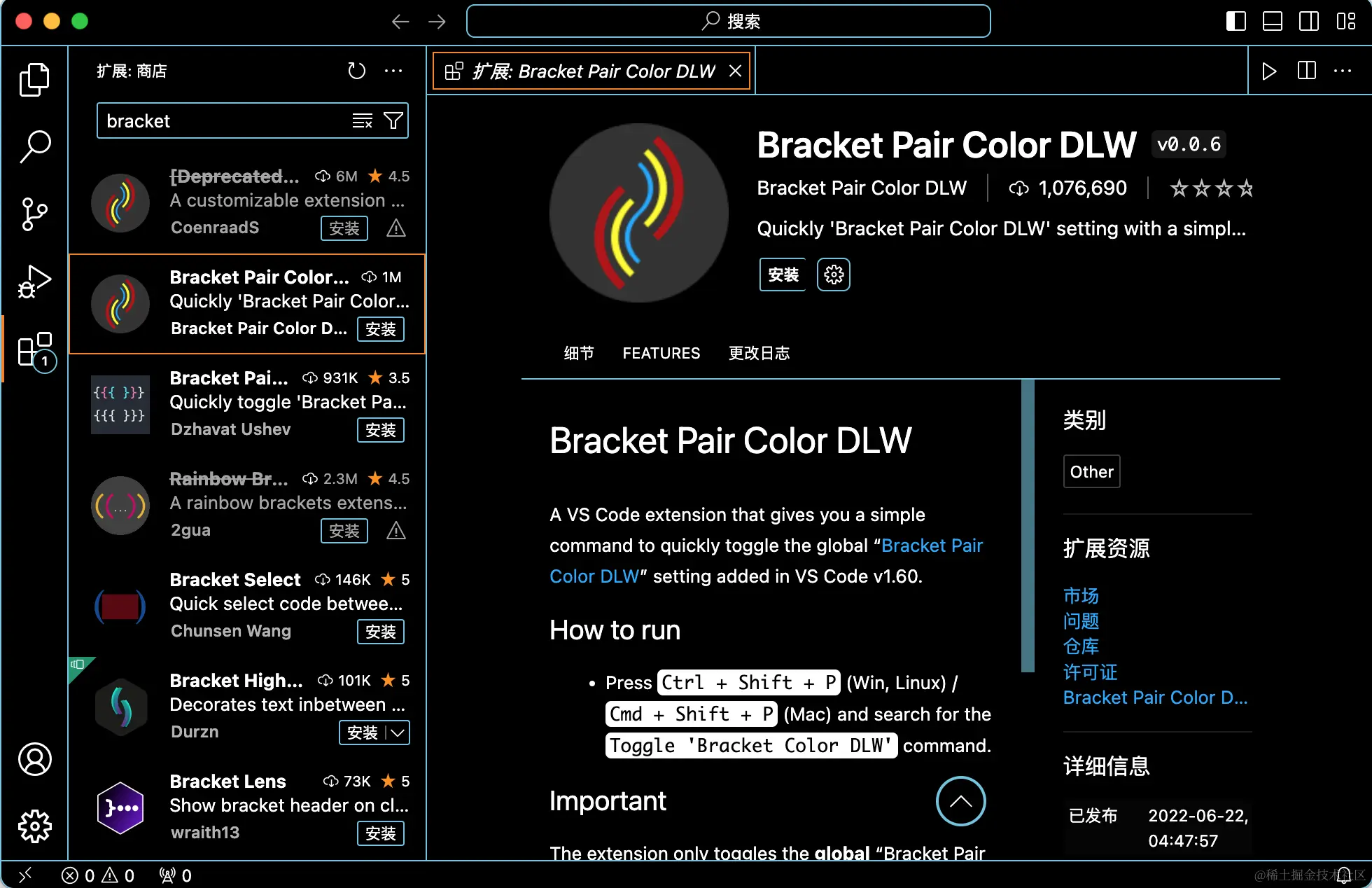
Task: Toggle the bottom panel layout button
Action: click(1272, 21)
